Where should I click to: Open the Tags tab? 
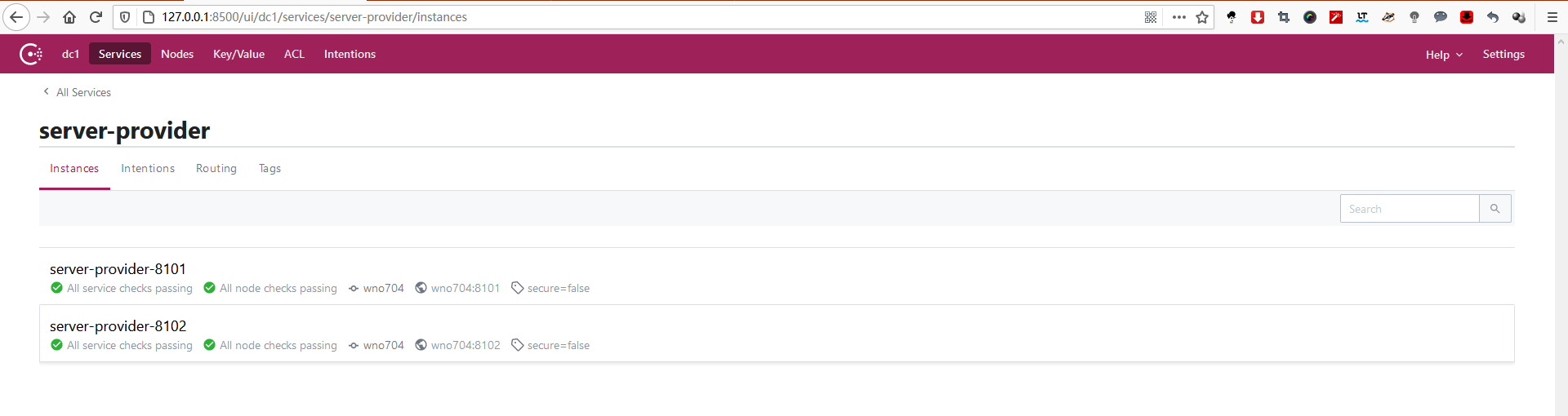(269, 168)
